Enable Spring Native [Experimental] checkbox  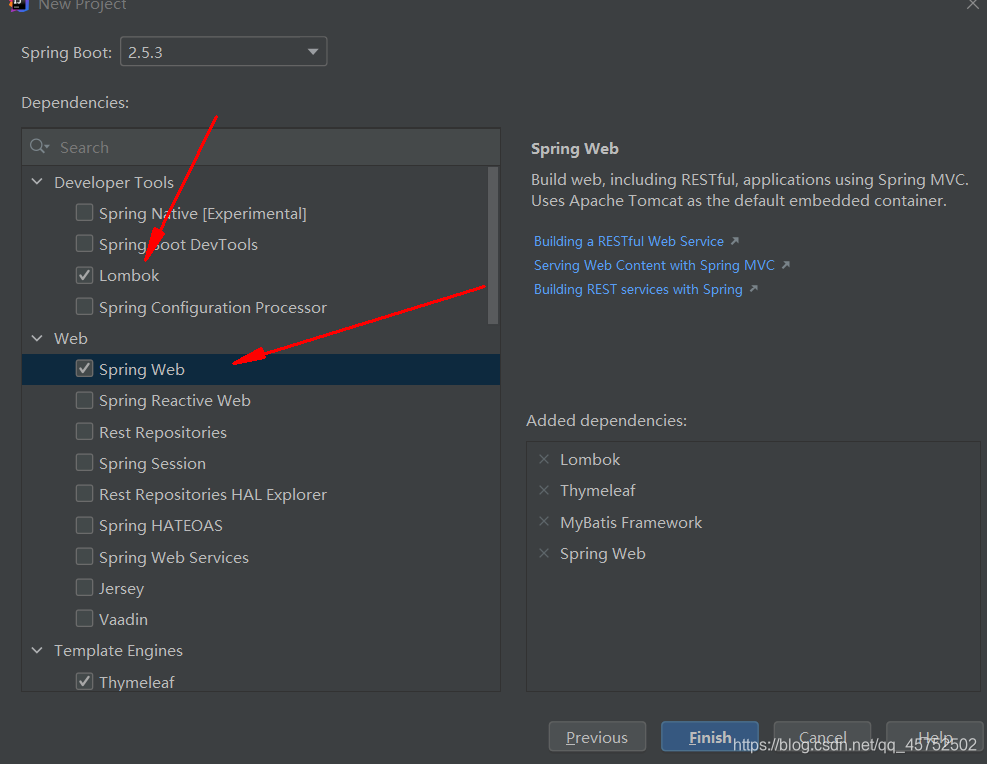[84, 213]
